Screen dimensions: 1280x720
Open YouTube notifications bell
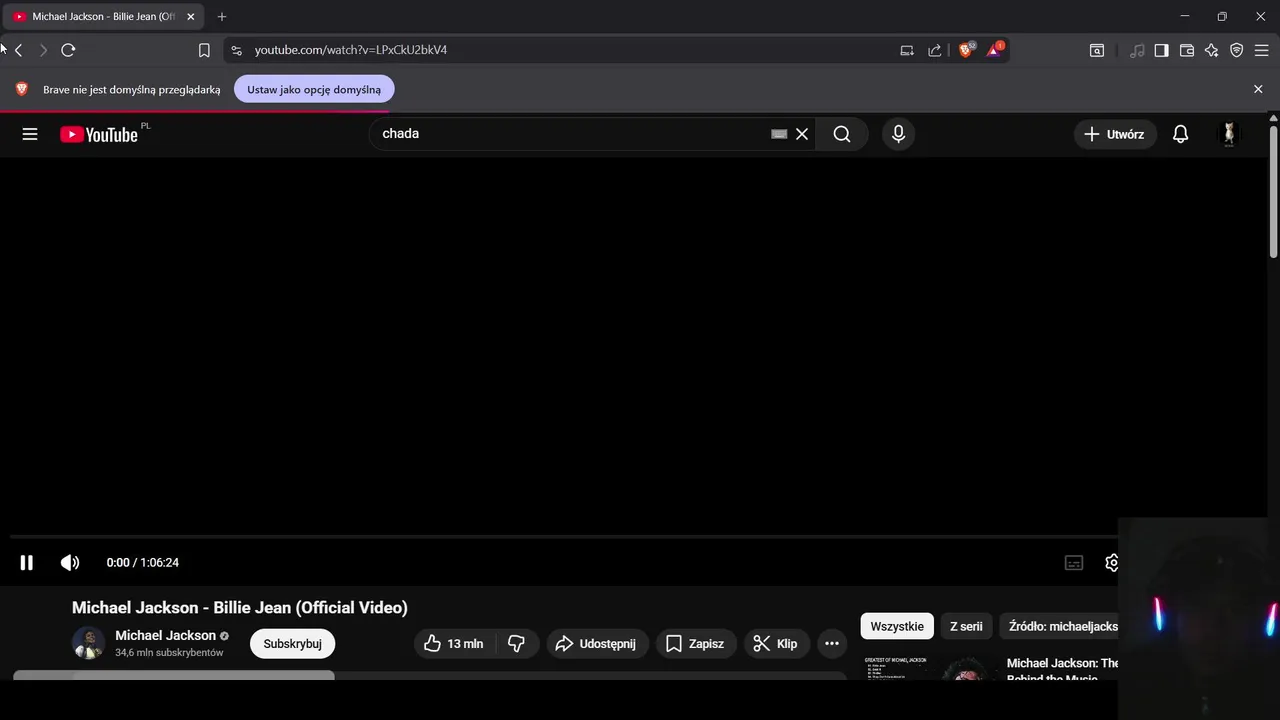(1181, 134)
